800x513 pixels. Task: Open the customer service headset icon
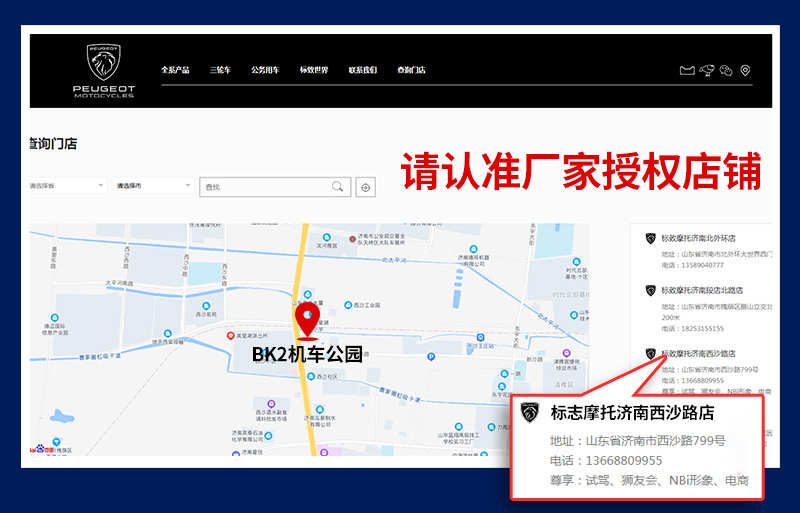pos(707,70)
